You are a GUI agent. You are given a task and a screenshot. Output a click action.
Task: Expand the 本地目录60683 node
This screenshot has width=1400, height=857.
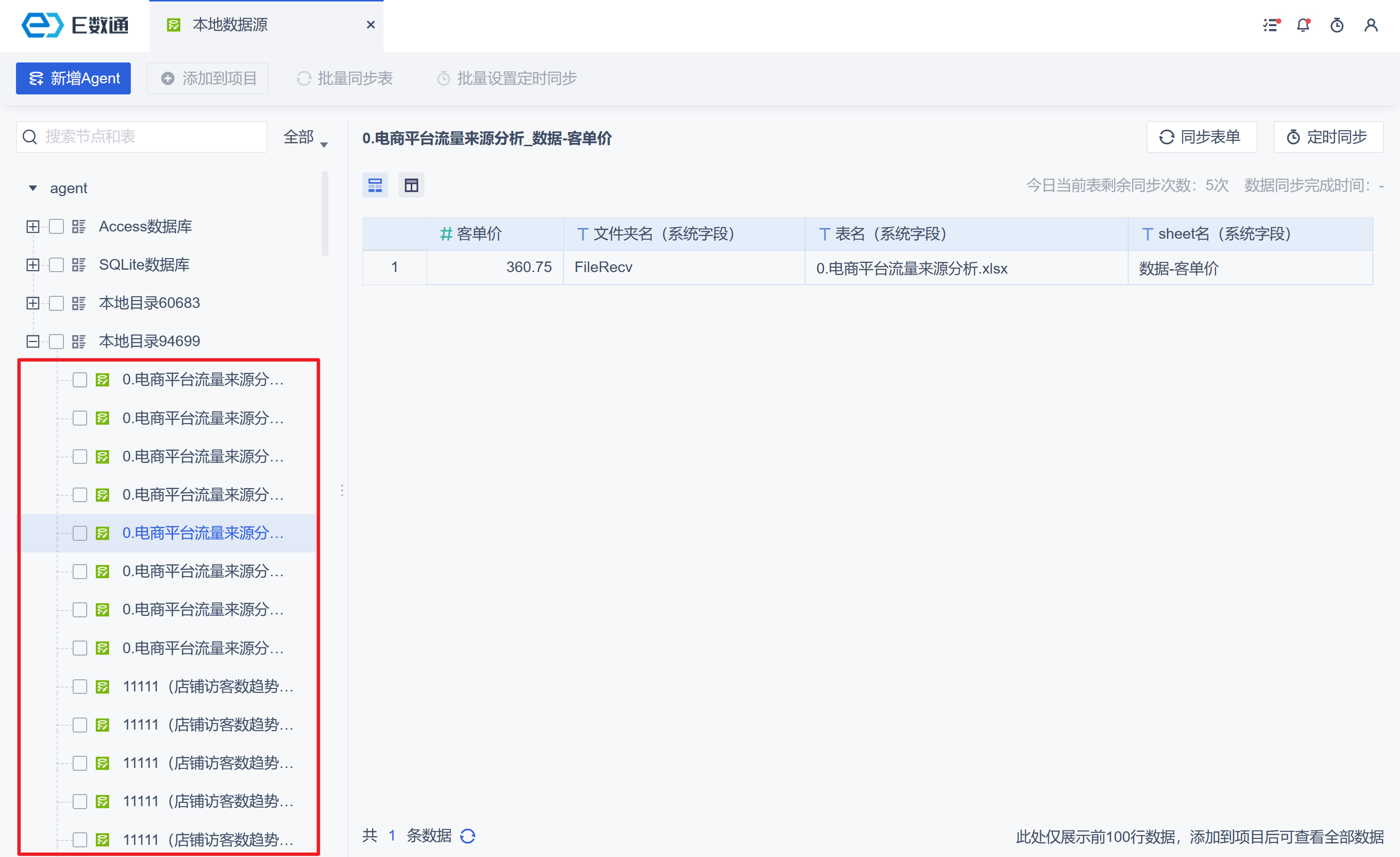click(33, 303)
